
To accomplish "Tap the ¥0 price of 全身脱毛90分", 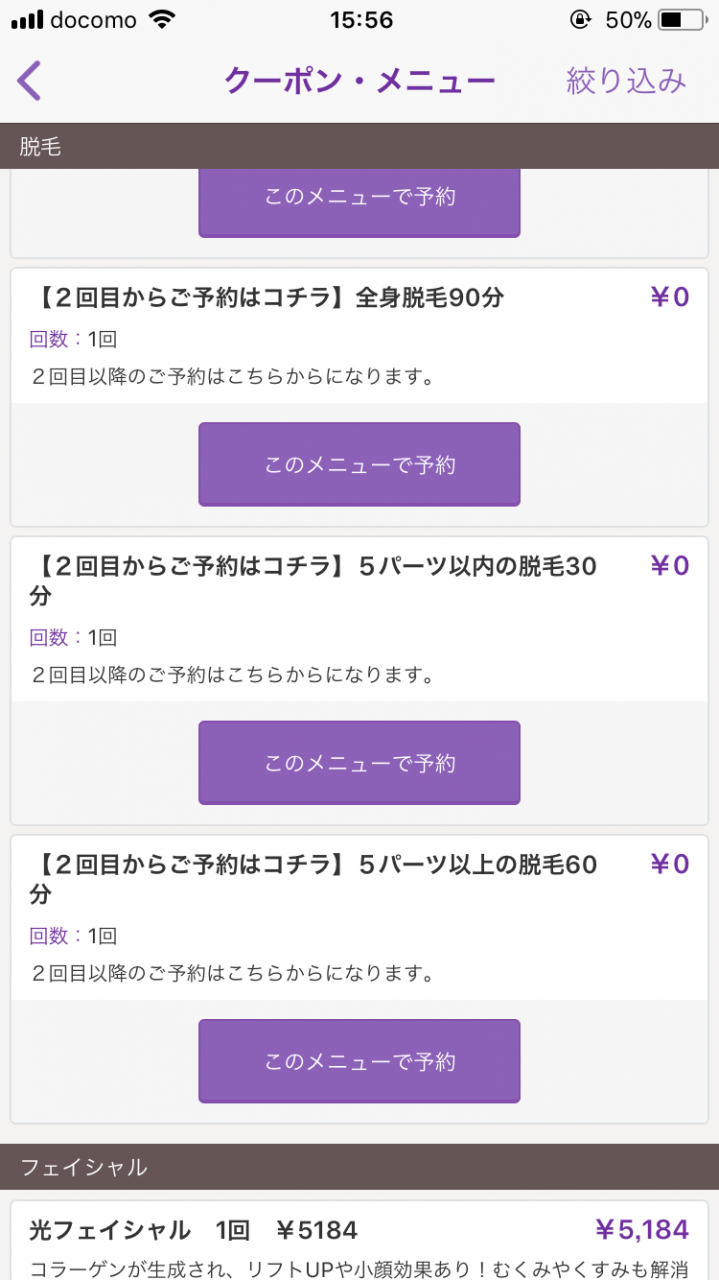I will (x=670, y=297).
